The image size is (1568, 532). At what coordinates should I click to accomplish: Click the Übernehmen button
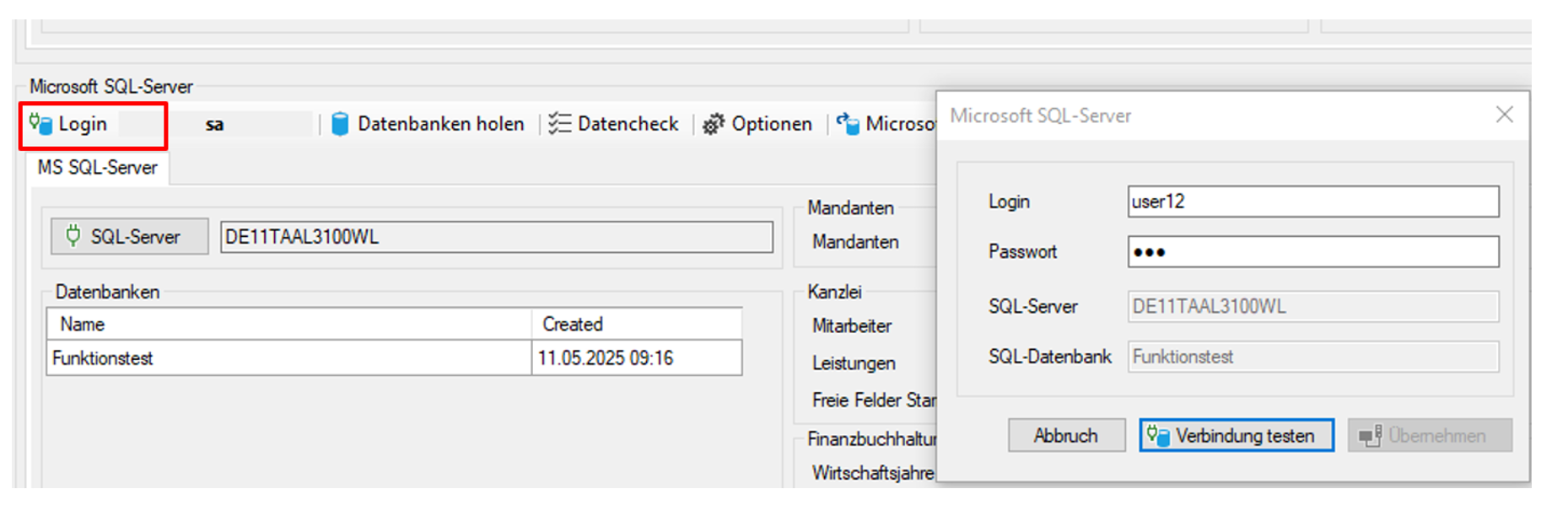[x=1430, y=435]
